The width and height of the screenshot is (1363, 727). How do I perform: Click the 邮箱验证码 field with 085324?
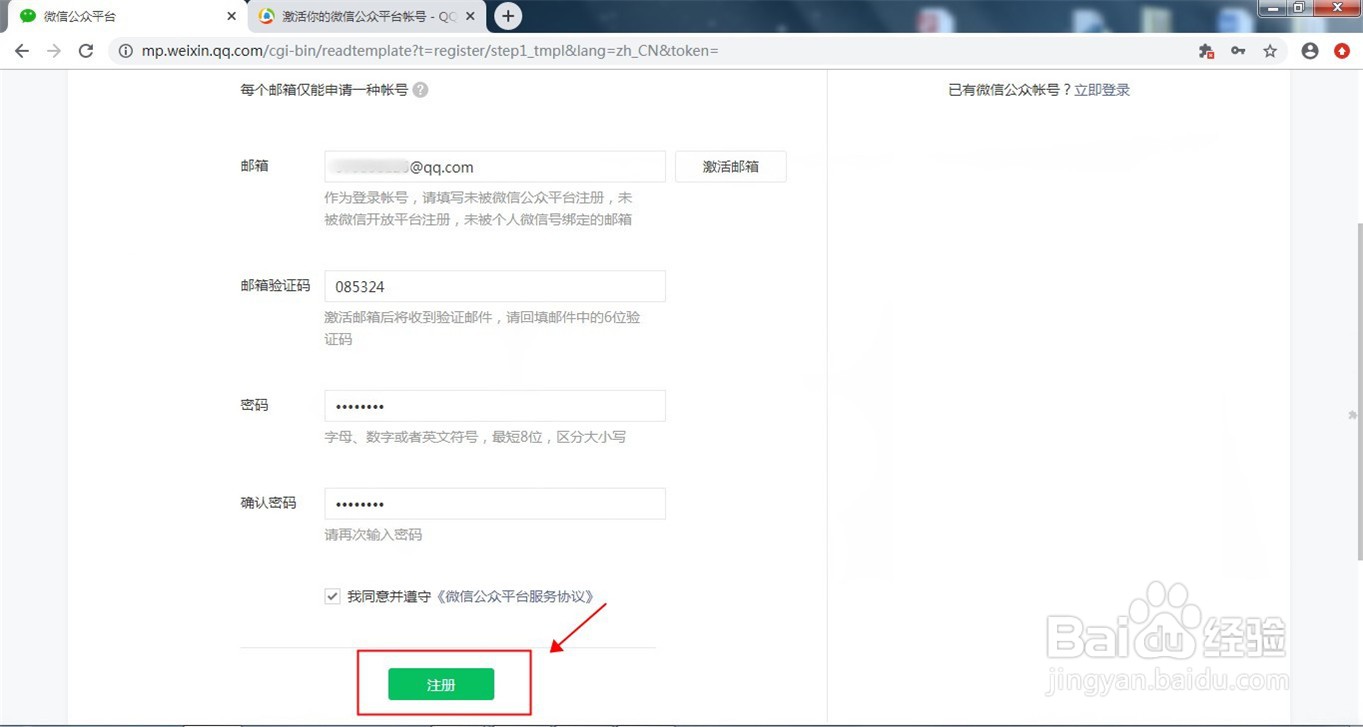(x=495, y=286)
